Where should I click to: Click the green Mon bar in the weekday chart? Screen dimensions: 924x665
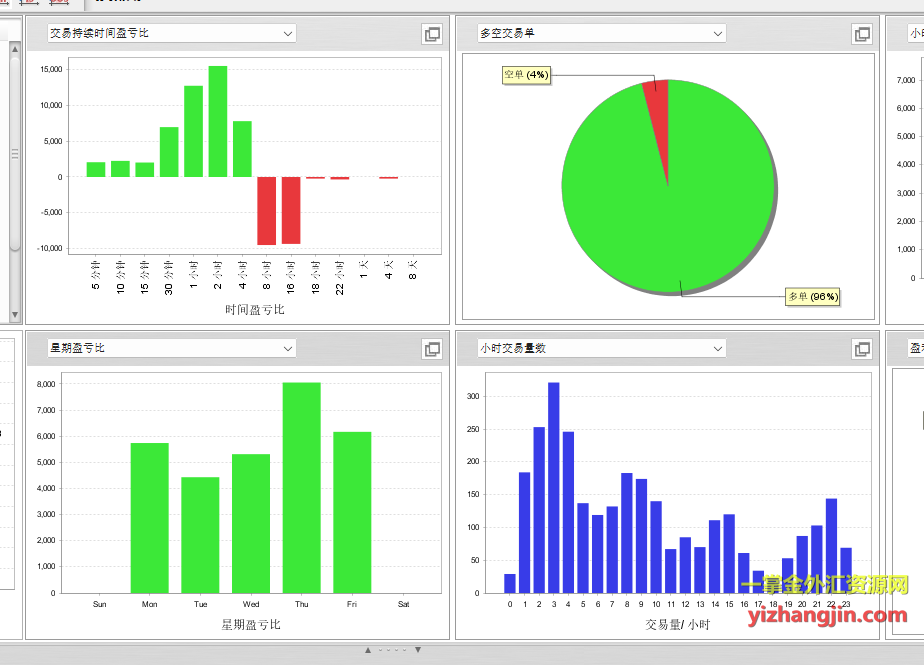[150, 518]
